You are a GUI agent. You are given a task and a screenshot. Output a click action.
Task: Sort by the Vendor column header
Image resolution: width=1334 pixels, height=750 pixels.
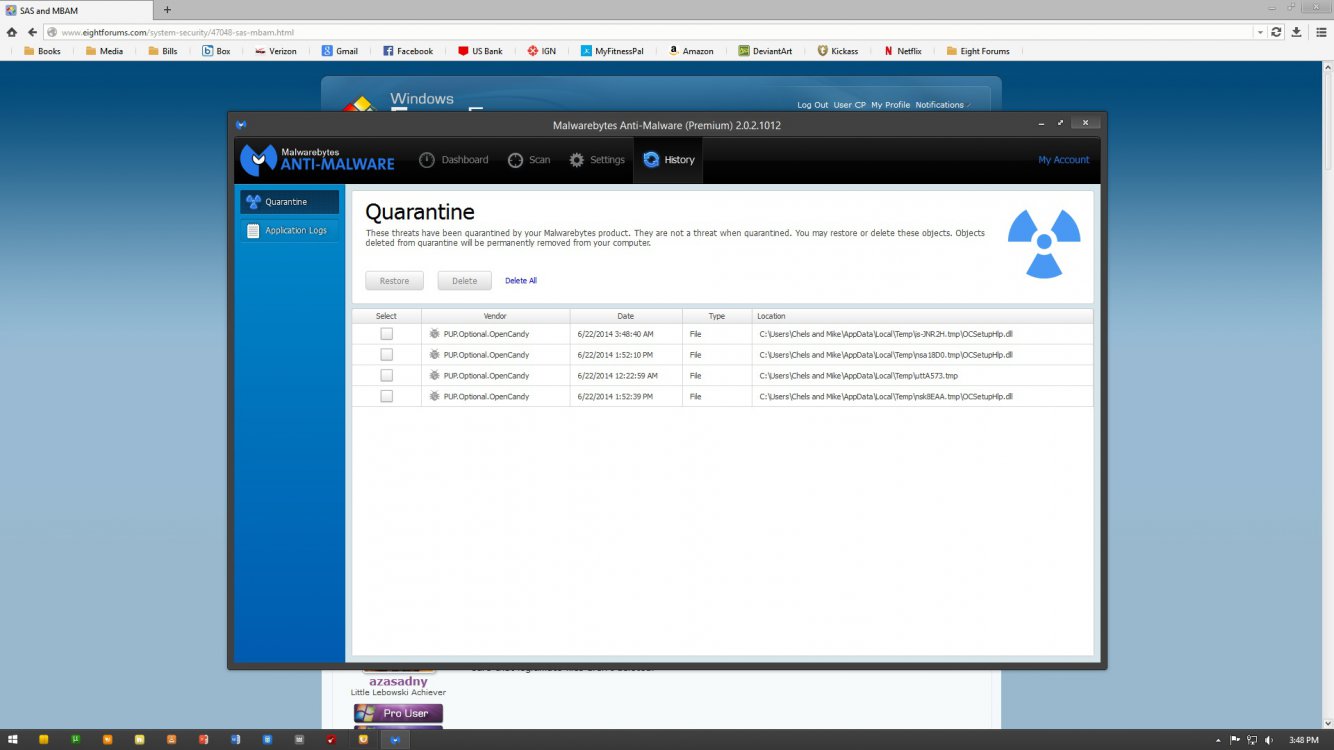[x=495, y=316]
